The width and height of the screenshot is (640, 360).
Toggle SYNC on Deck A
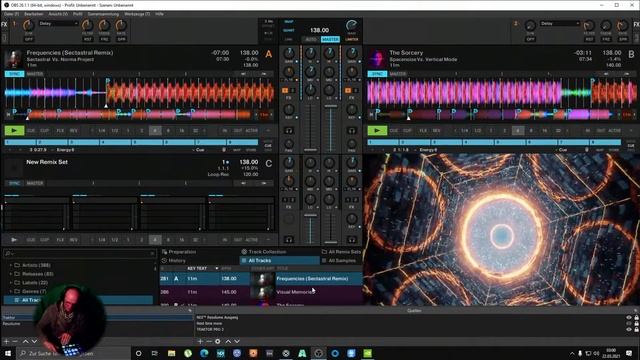14,74
